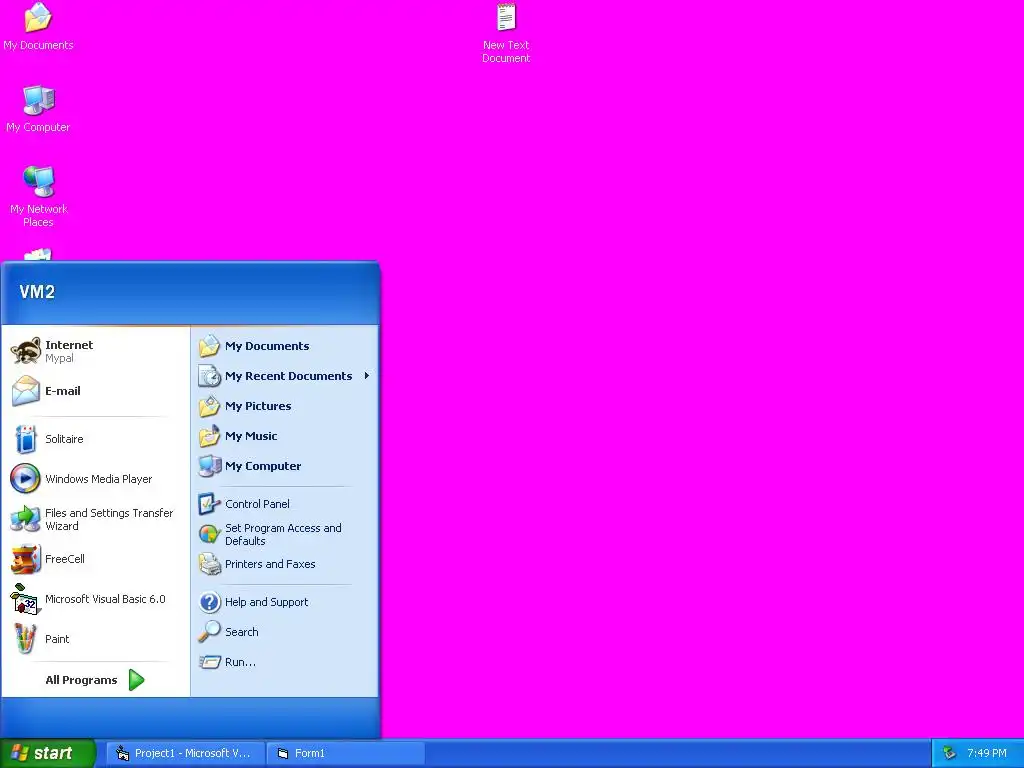The image size is (1024, 768).
Task: Click the My Pictures folder icon
Action: (x=210, y=406)
